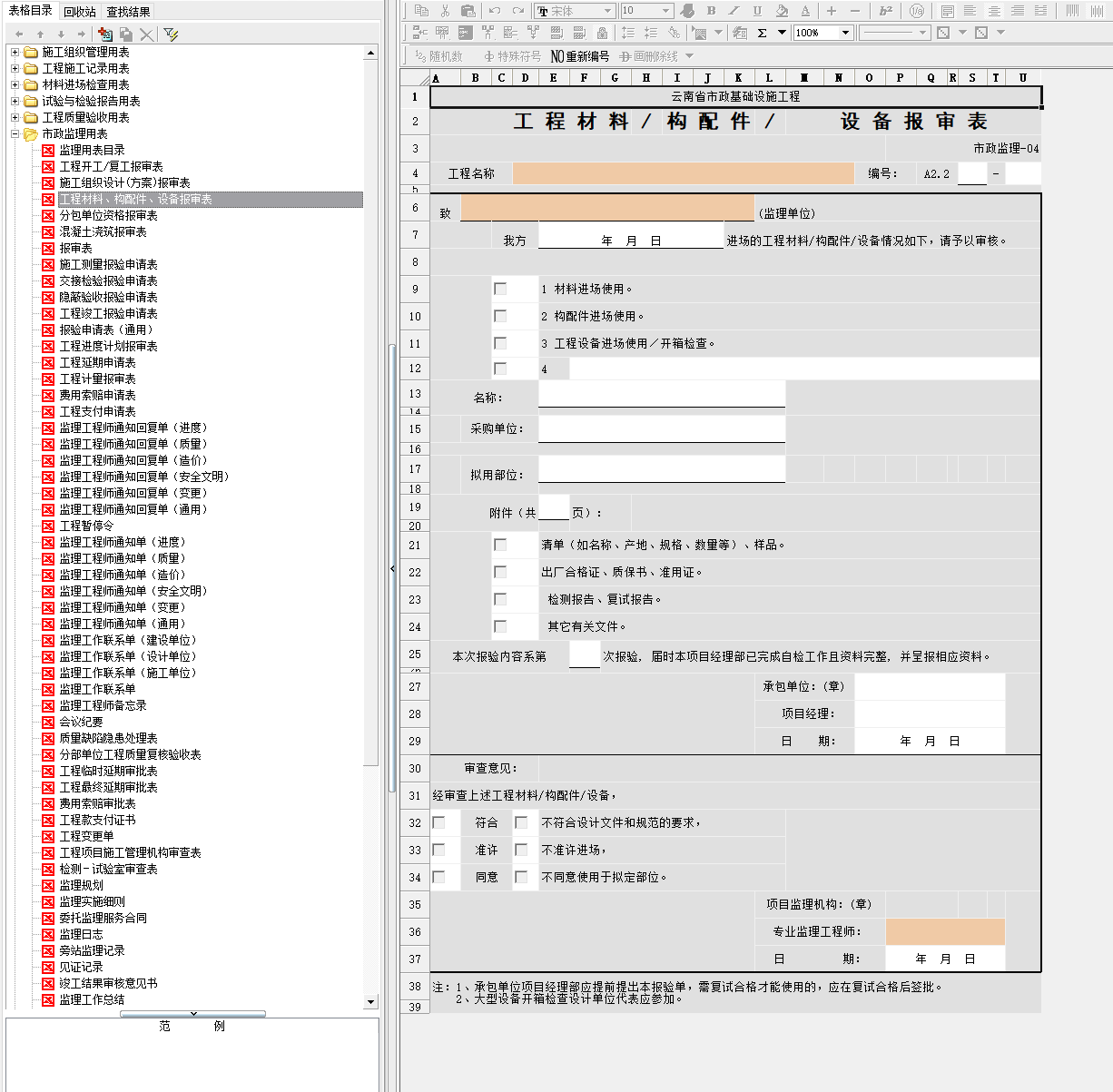Click the 名称 input field
The height and width of the screenshot is (1092, 1113).
tap(662, 395)
